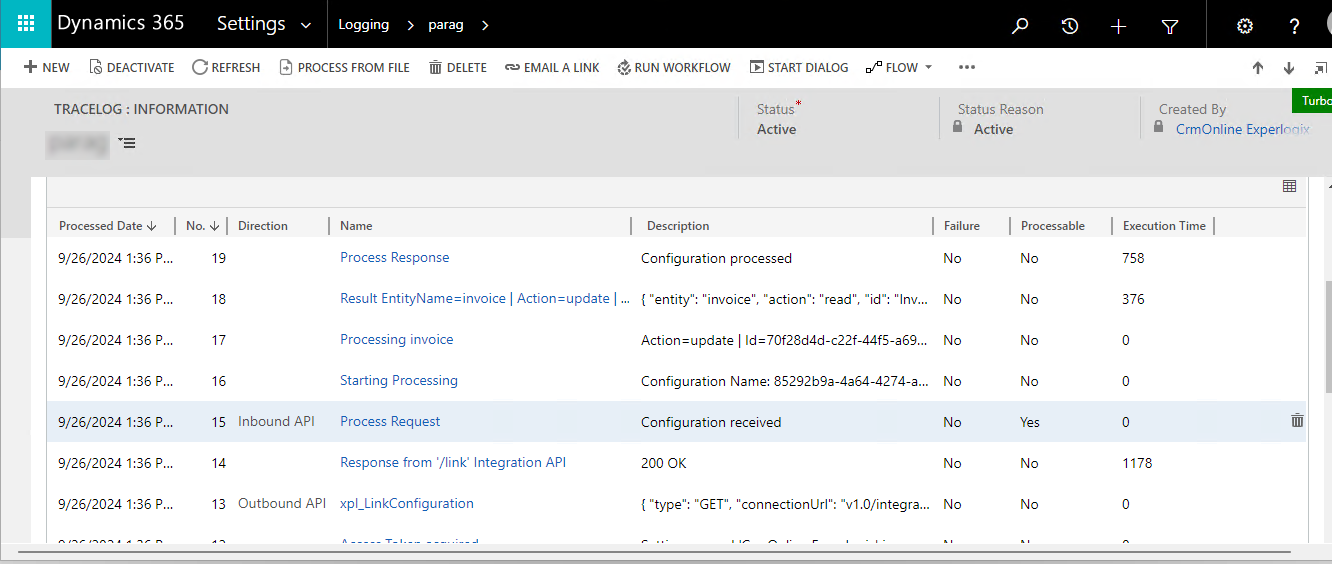Click the Execution Time column header
This screenshot has width=1332, height=564.
pyautogui.click(x=1164, y=226)
